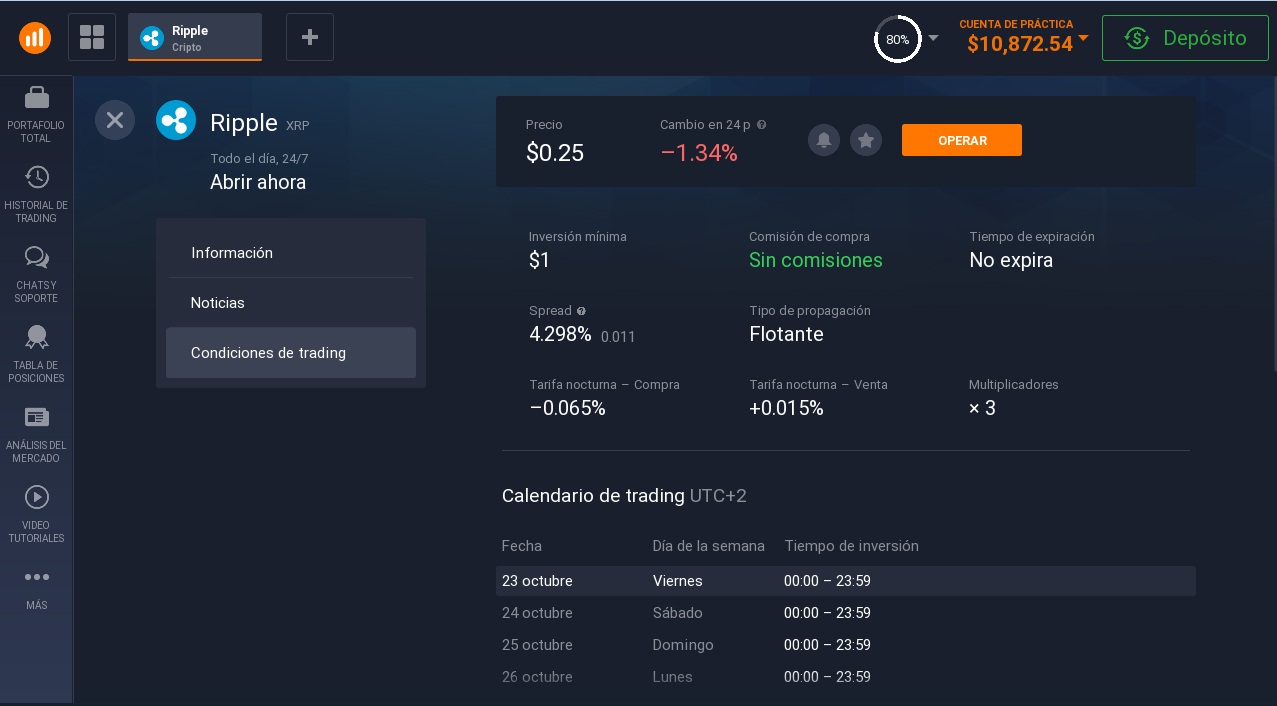Open Tabla de Posiciones medal icon
Screen dimensions: 1277x706
(36, 337)
